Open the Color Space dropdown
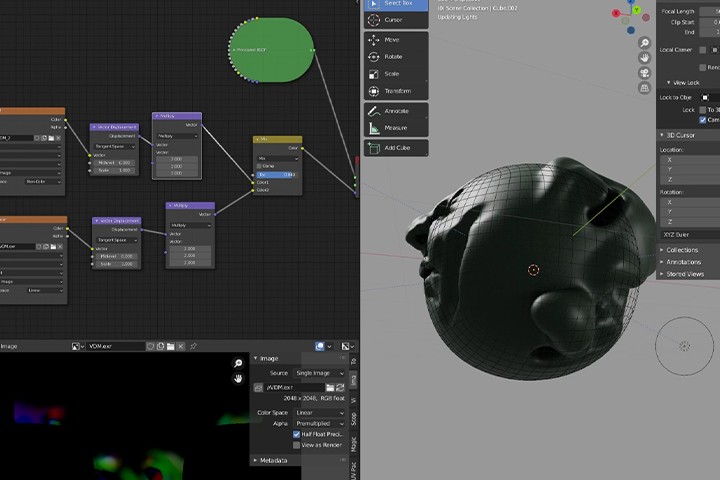The width and height of the screenshot is (720, 480). [x=319, y=412]
